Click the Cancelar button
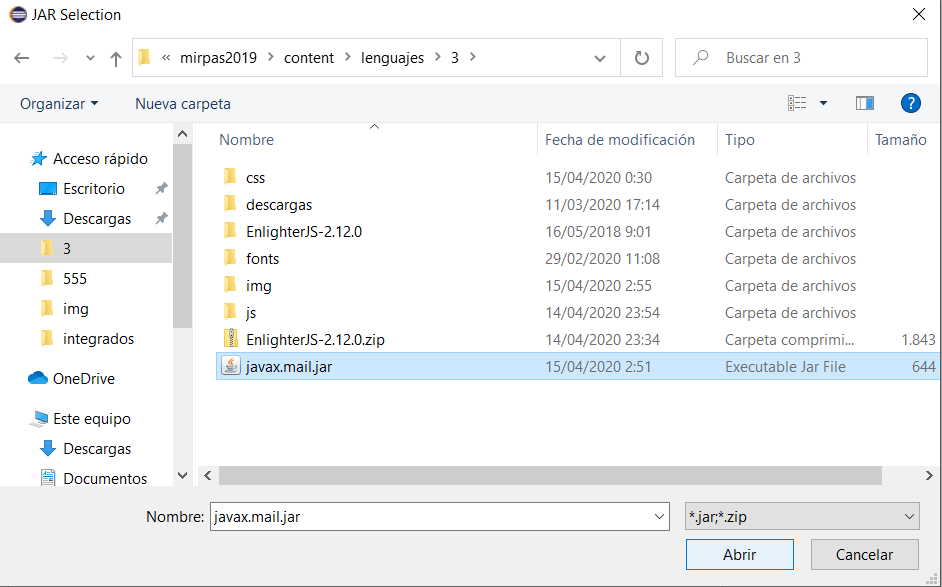Image resolution: width=942 pixels, height=587 pixels. [x=865, y=555]
